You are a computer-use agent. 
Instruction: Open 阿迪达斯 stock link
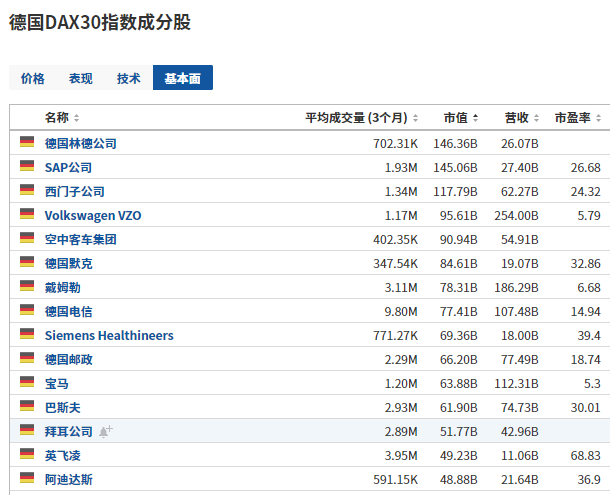pyautogui.click(x=68, y=479)
